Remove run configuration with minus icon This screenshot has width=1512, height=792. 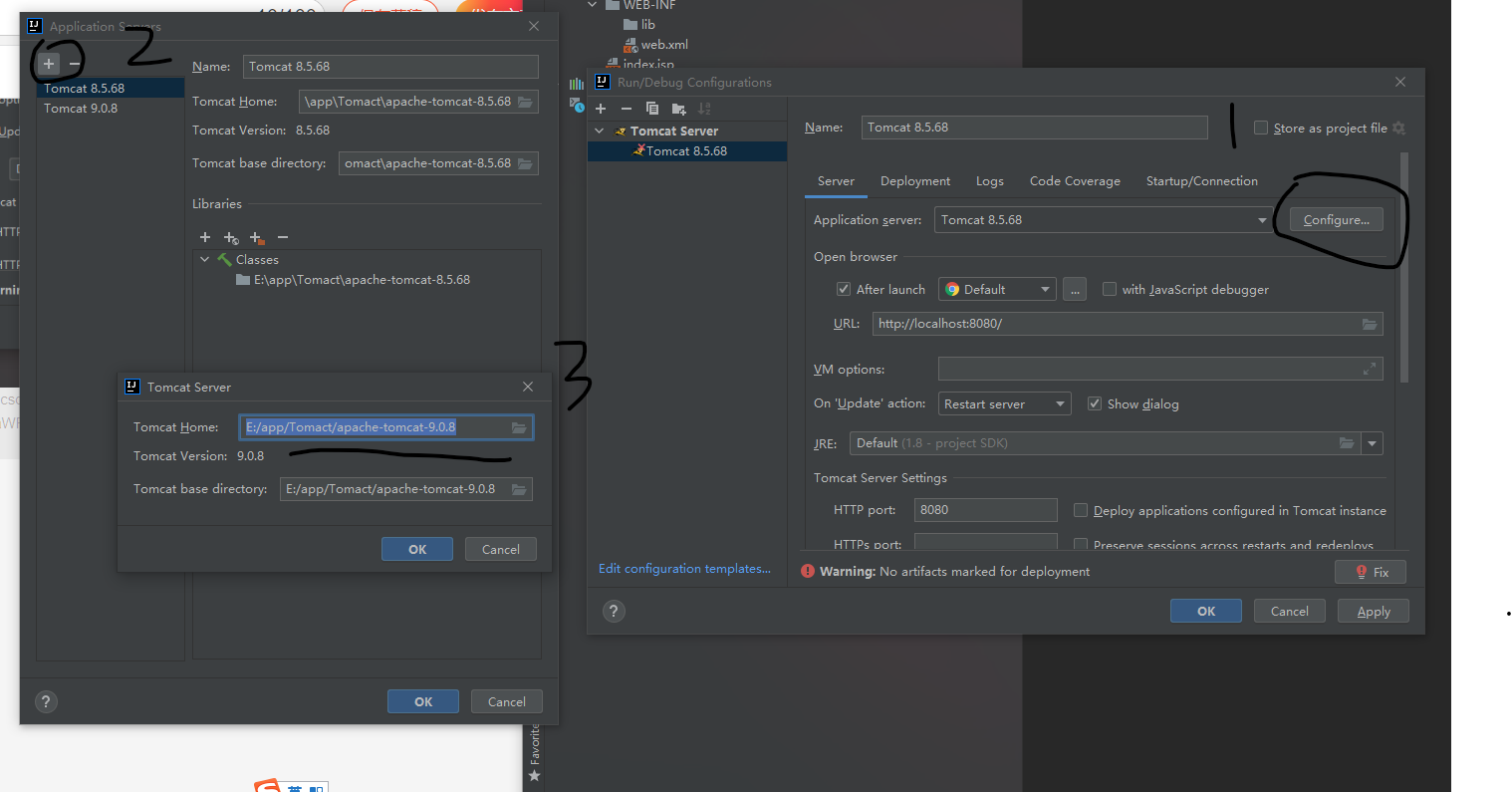pyautogui.click(x=627, y=109)
